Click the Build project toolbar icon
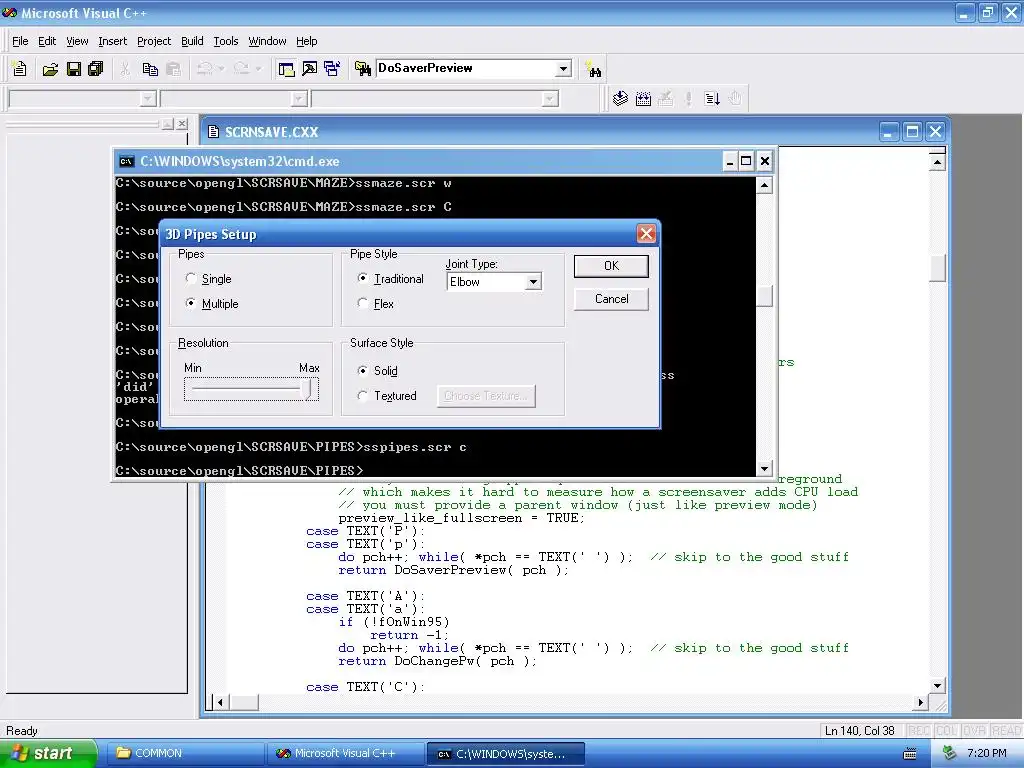 click(x=643, y=99)
